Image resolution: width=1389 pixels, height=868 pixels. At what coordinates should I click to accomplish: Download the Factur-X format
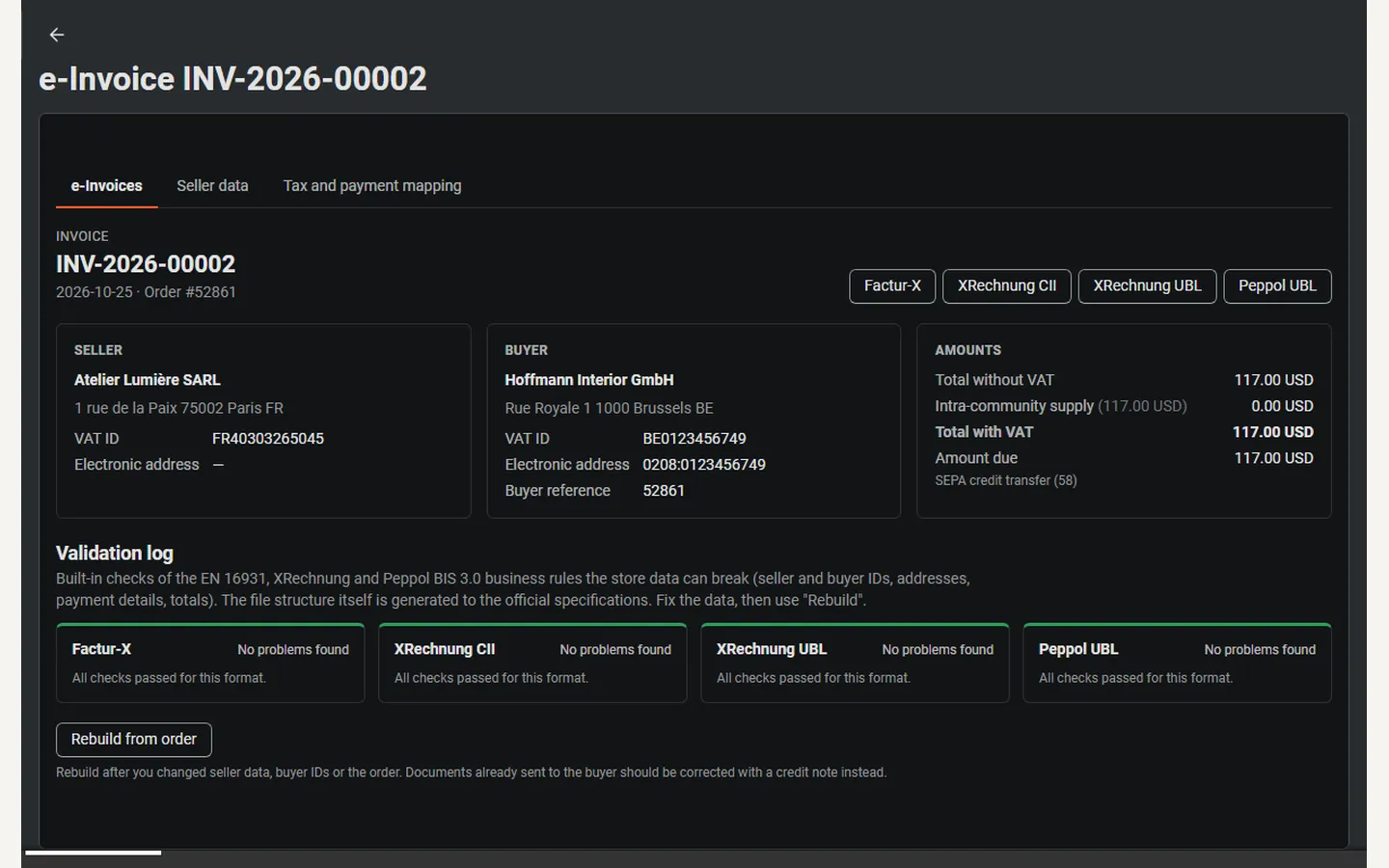(x=892, y=285)
